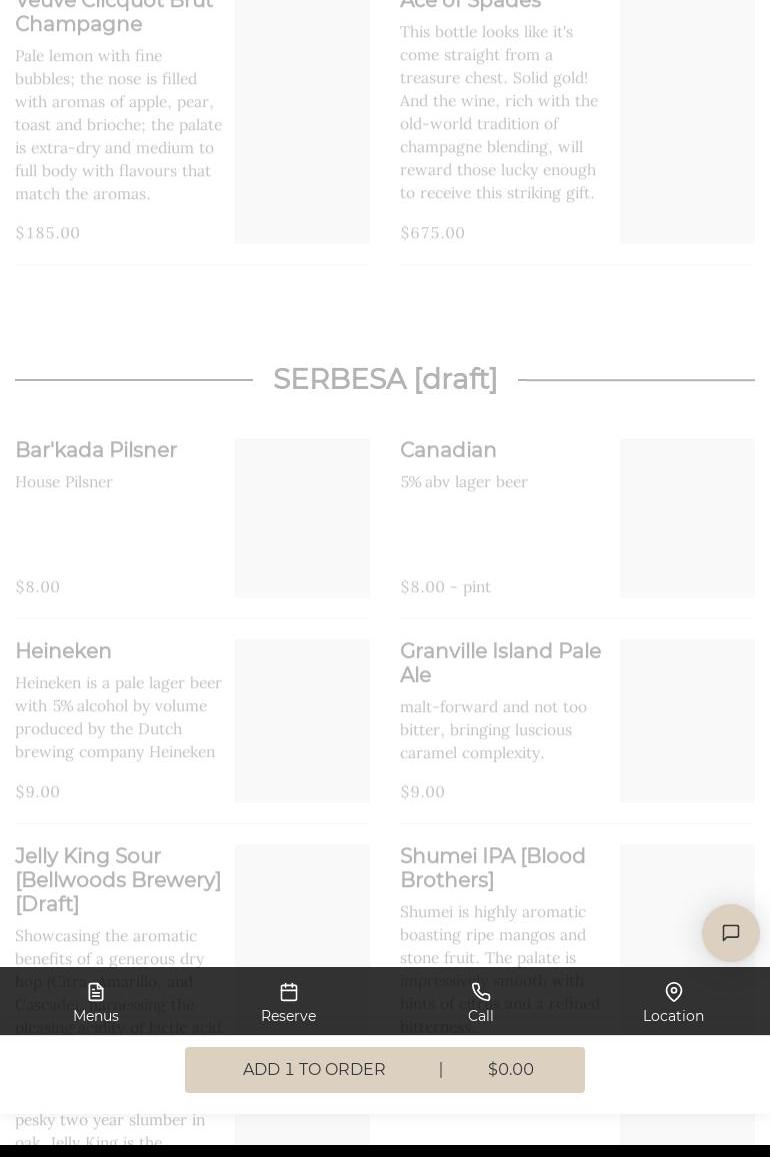Viewport: 770px width, 1157px height.
Task: Select Granville Island Pale Ale
Action: 500,663
